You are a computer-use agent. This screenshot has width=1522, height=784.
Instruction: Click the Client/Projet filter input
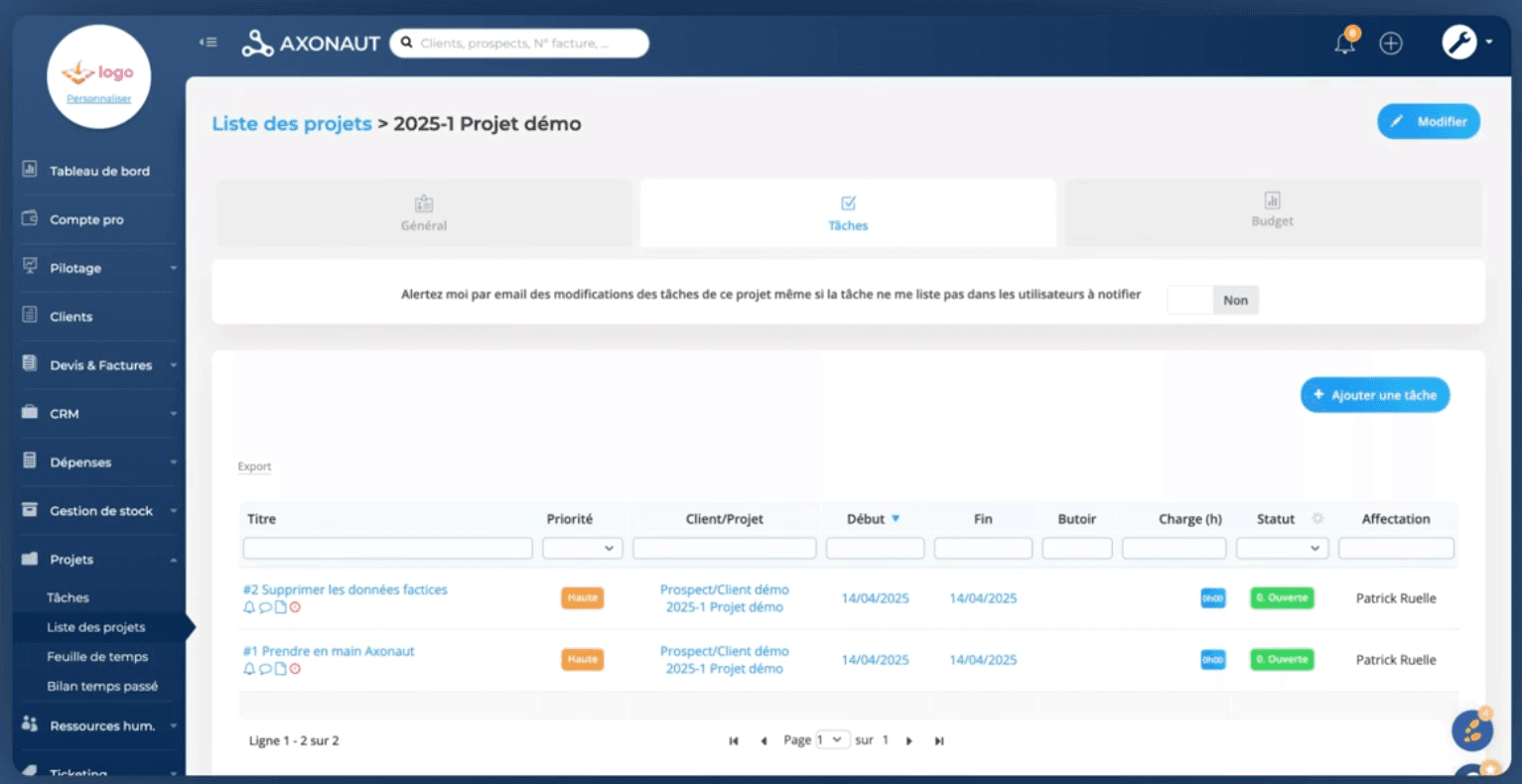[725, 548]
